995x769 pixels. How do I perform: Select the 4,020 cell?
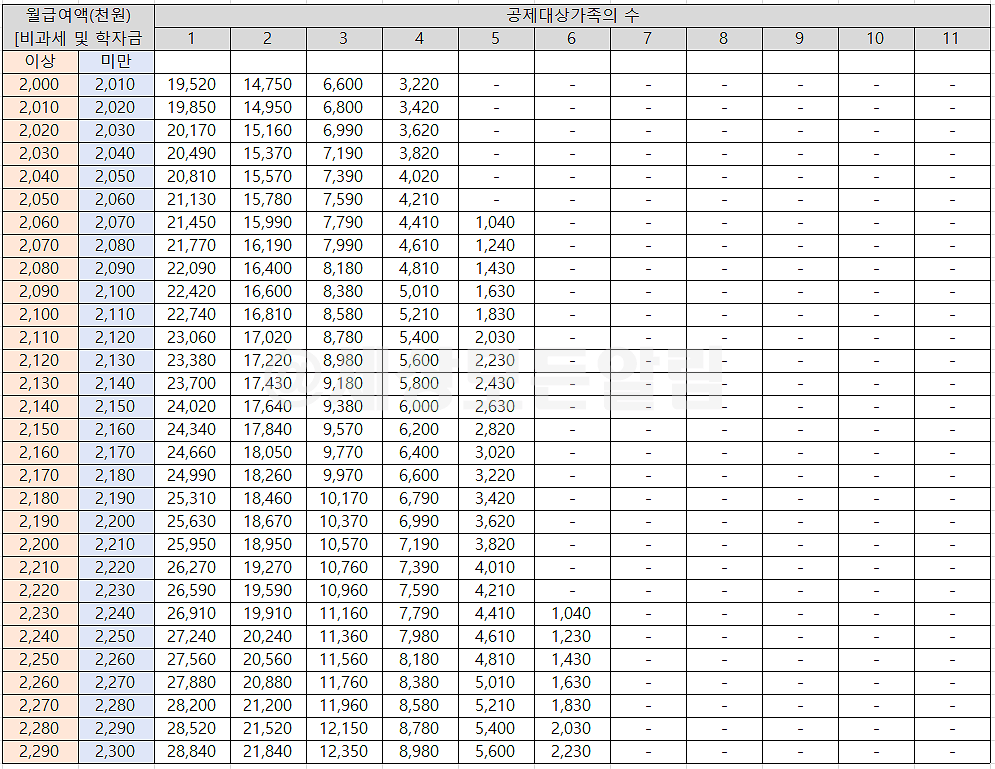point(420,176)
